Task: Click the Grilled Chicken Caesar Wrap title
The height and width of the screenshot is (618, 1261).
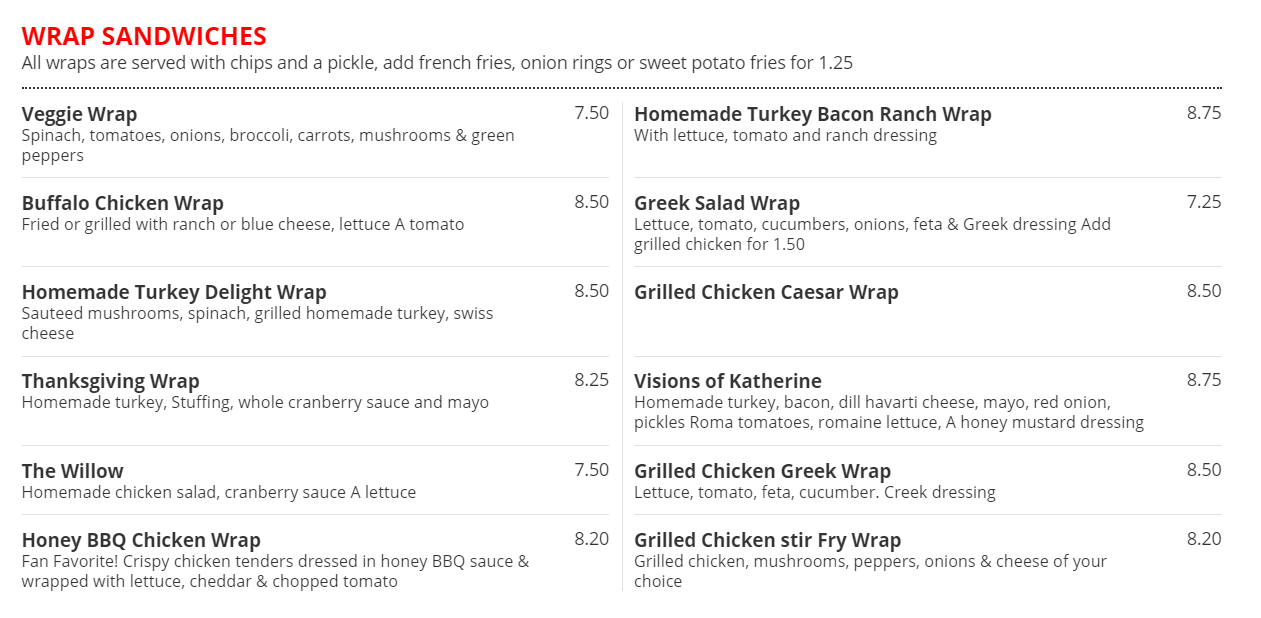Action: pyautogui.click(x=766, y=292)
